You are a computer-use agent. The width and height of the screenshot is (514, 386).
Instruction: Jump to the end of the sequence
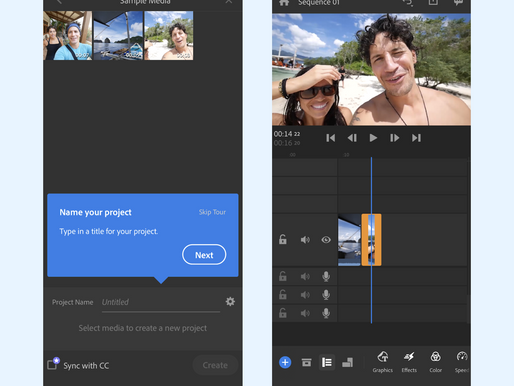click(x=416, y=138)
